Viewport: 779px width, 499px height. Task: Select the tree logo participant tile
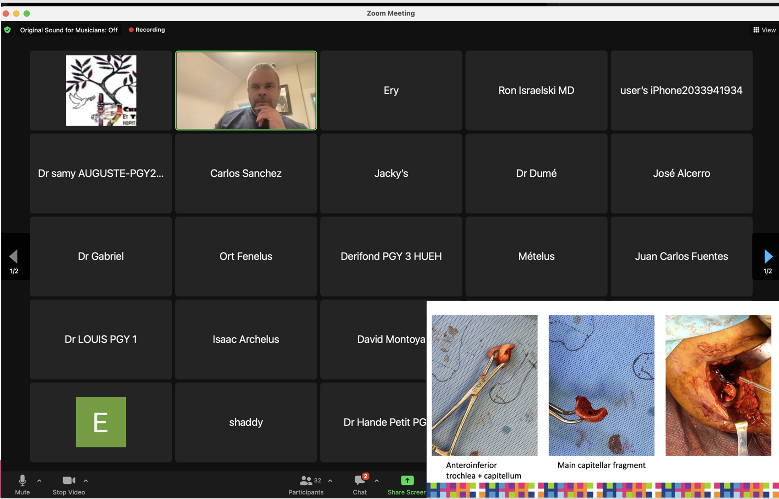point(101,90)
